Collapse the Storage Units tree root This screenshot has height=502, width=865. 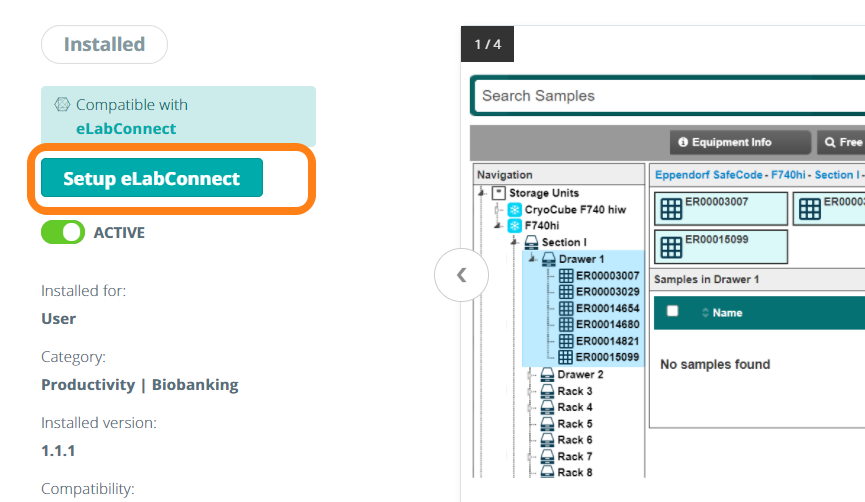pos(483,193)
